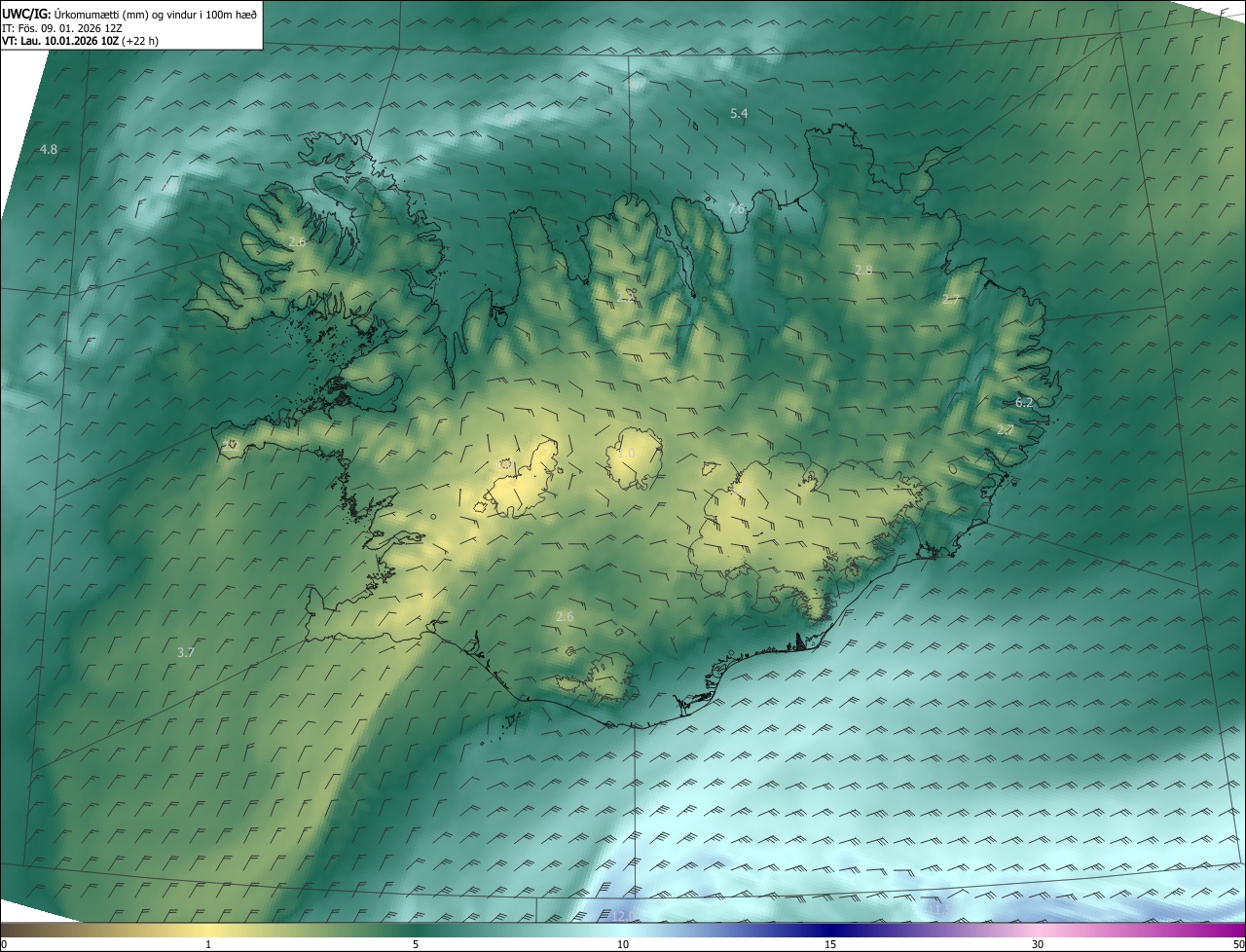Screen dimensions: 1246x952
Task: Click the 30 tick on the color scale
Action: pyautogui.click(x=1038, y=944)
